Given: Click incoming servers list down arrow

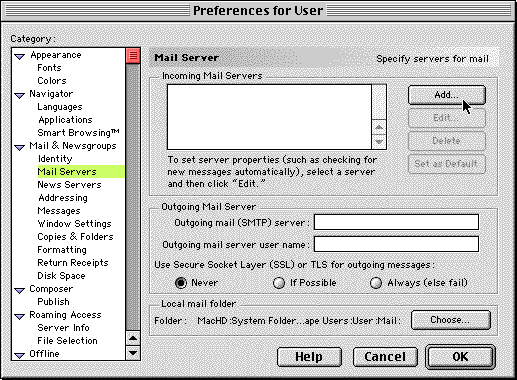Looking at the screenshot, I should 379,142.
